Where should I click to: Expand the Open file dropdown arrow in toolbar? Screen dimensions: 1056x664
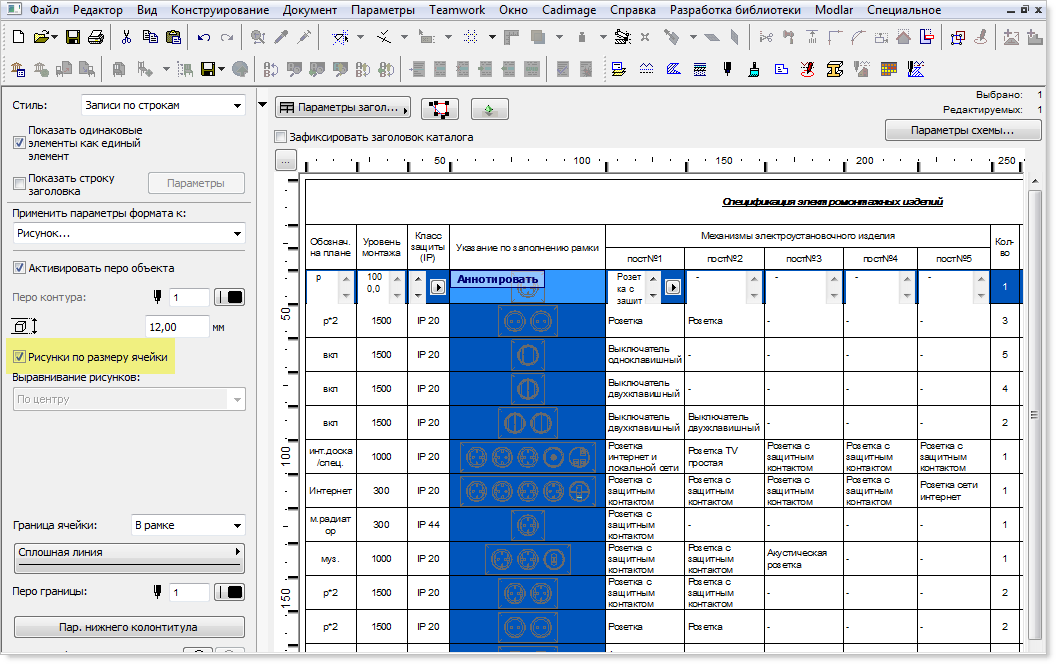(x=55, y=37)
